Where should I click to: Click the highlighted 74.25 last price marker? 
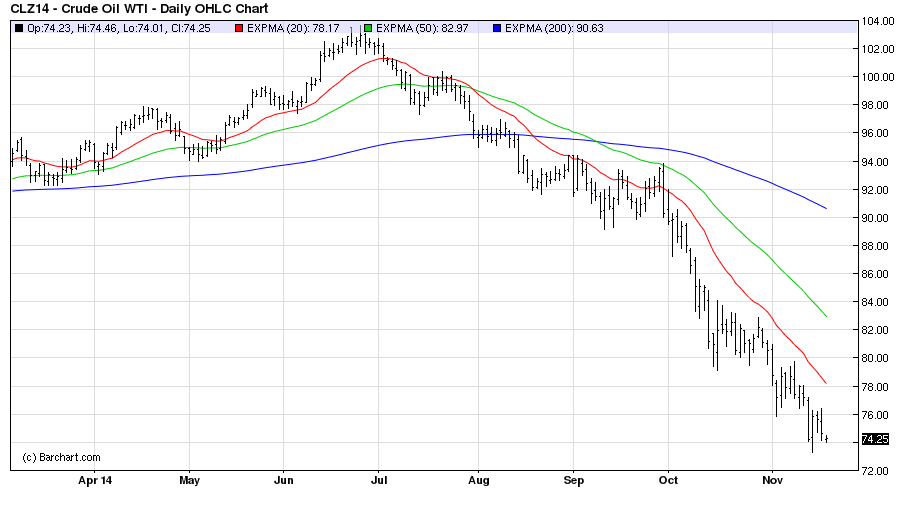click(875, 439)
